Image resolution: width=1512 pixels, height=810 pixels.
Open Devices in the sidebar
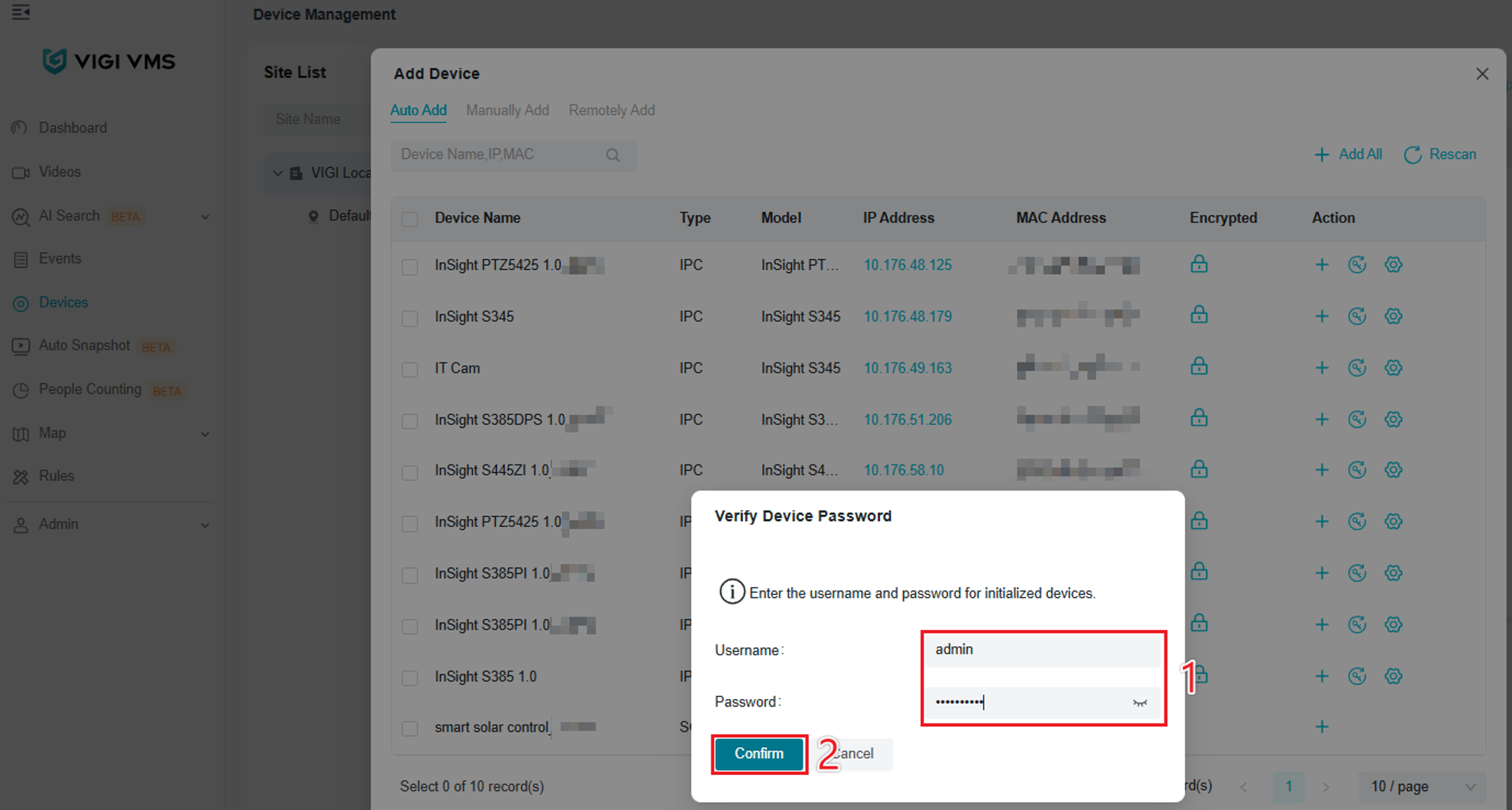(x=63, y=303)
